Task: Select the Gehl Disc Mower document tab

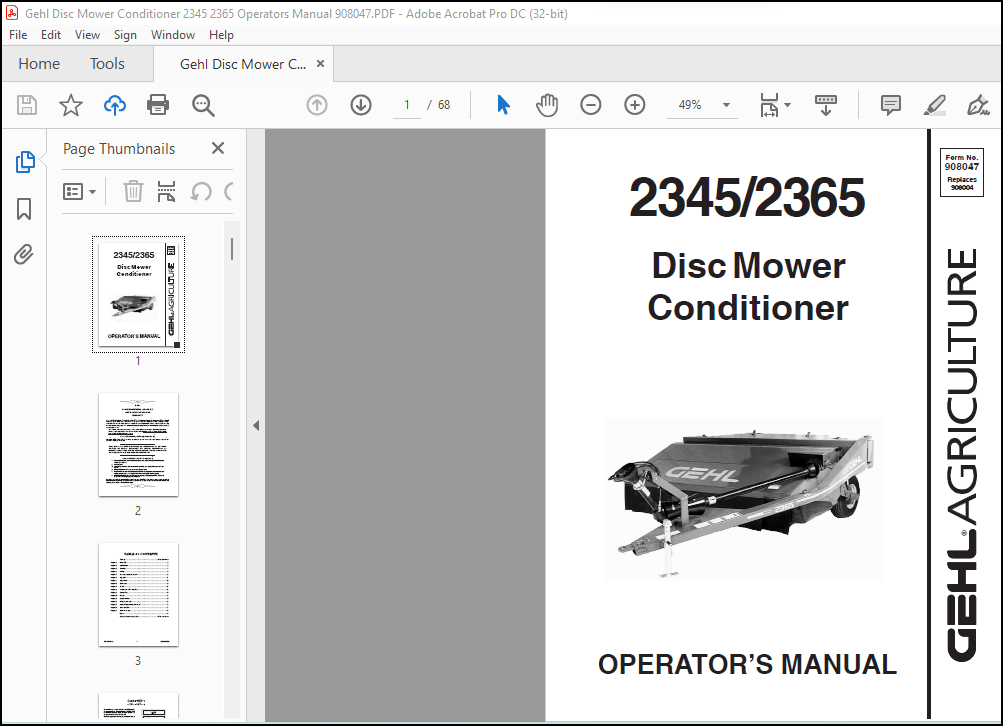Action: click(x=242, y=64)
